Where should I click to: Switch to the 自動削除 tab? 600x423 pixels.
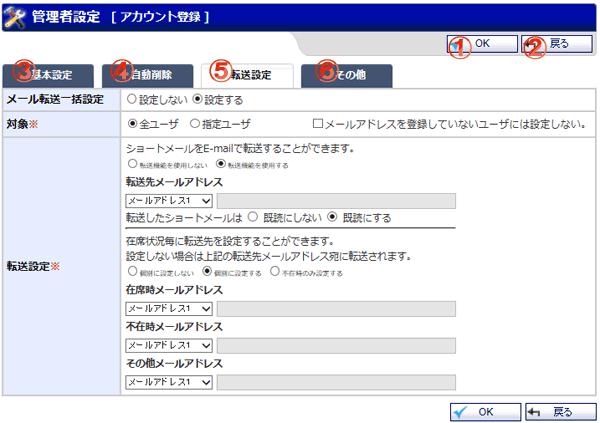pos(147,75)
